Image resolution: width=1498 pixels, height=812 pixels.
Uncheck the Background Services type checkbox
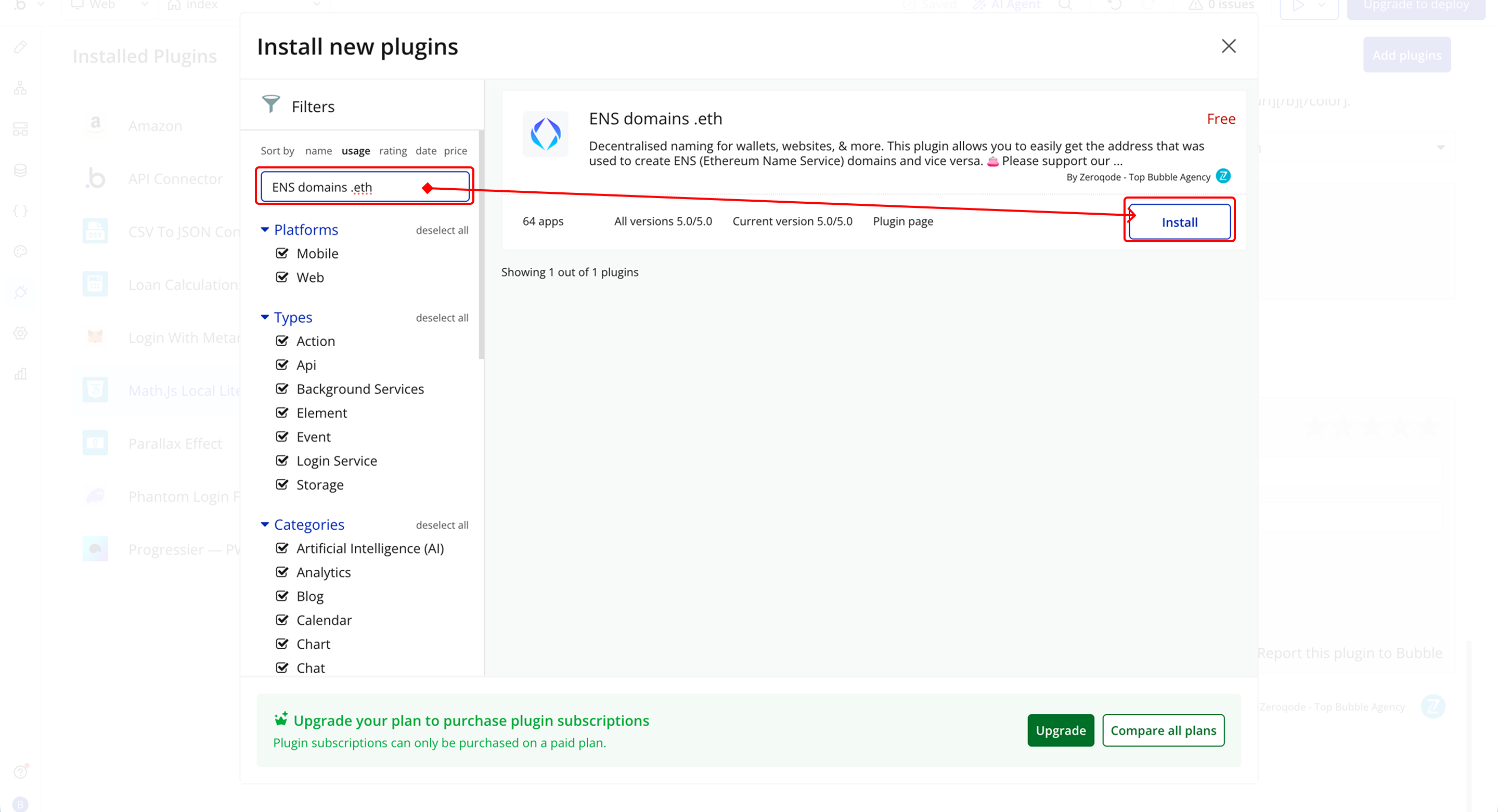[x=282, y=389]
